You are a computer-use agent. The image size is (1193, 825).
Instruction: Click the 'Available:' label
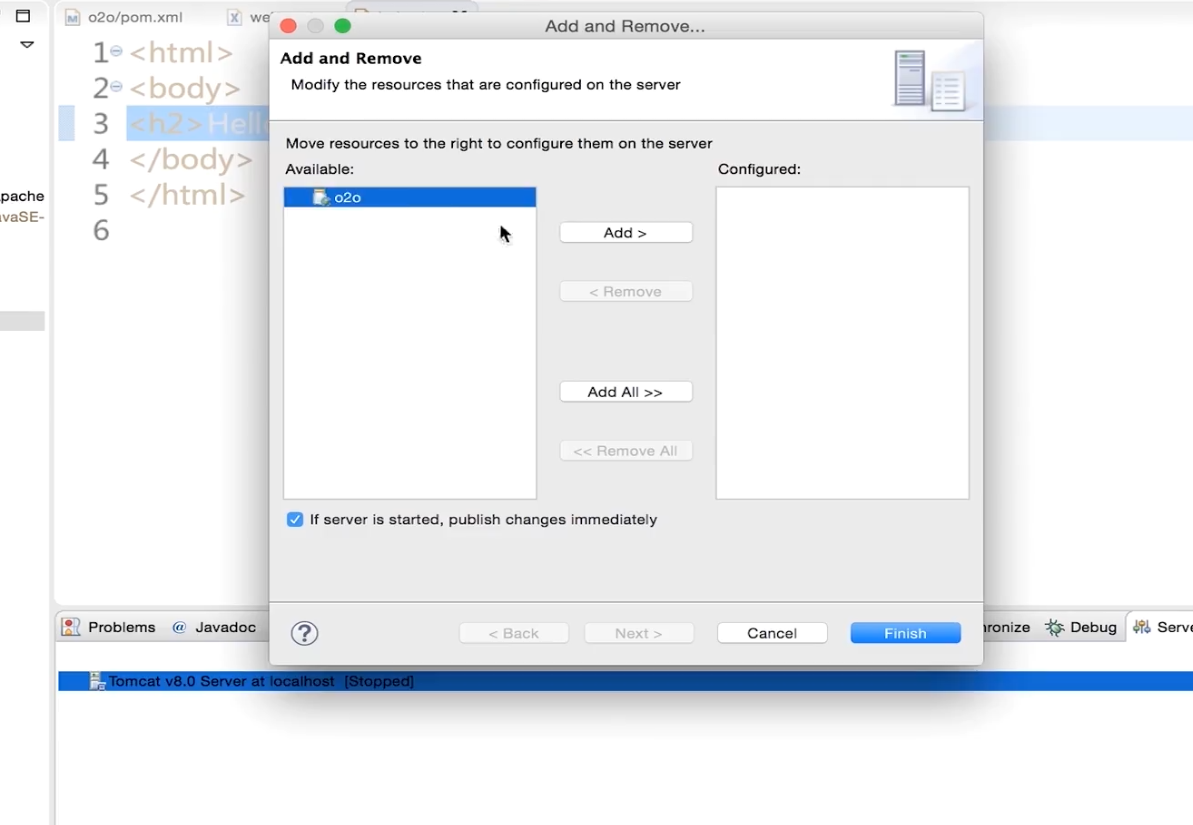click(320, 169)
